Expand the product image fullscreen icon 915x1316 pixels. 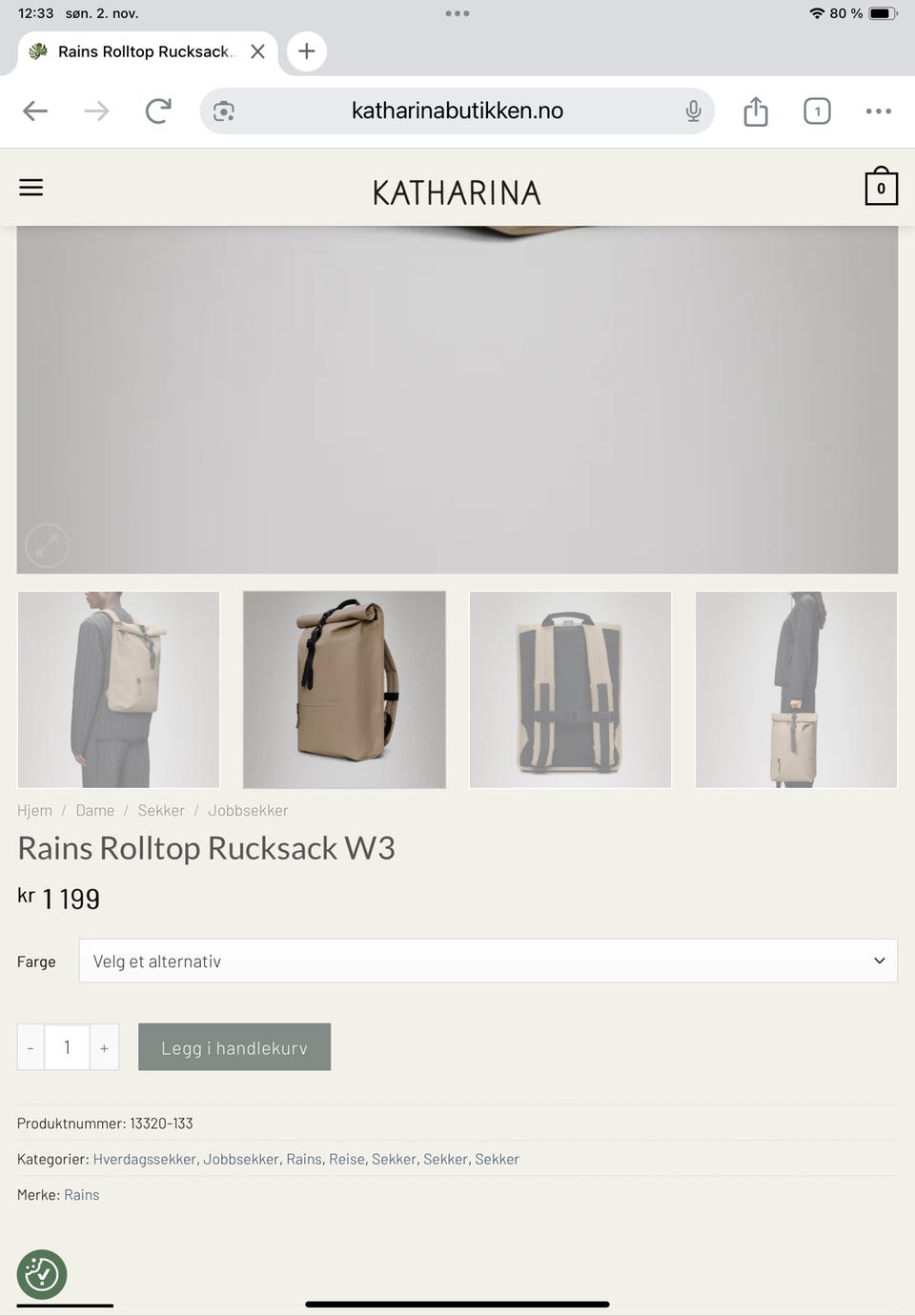[47, 546]
